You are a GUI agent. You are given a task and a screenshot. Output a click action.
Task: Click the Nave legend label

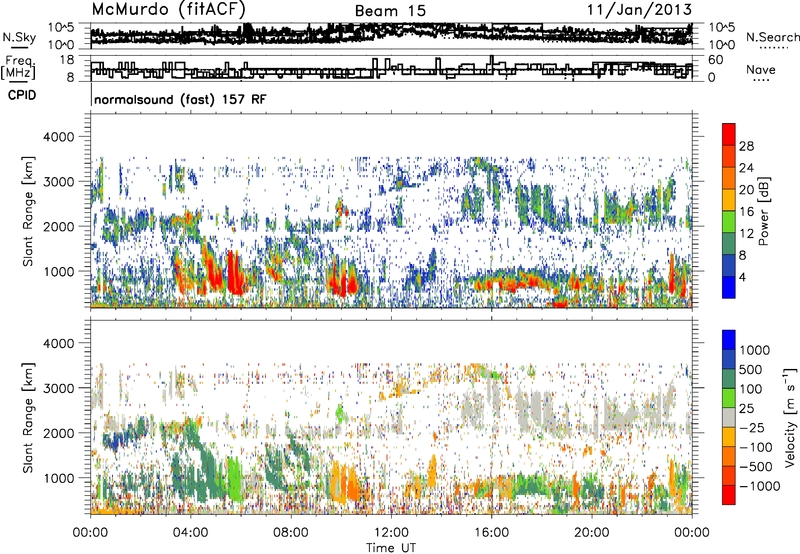click(761, 69)
